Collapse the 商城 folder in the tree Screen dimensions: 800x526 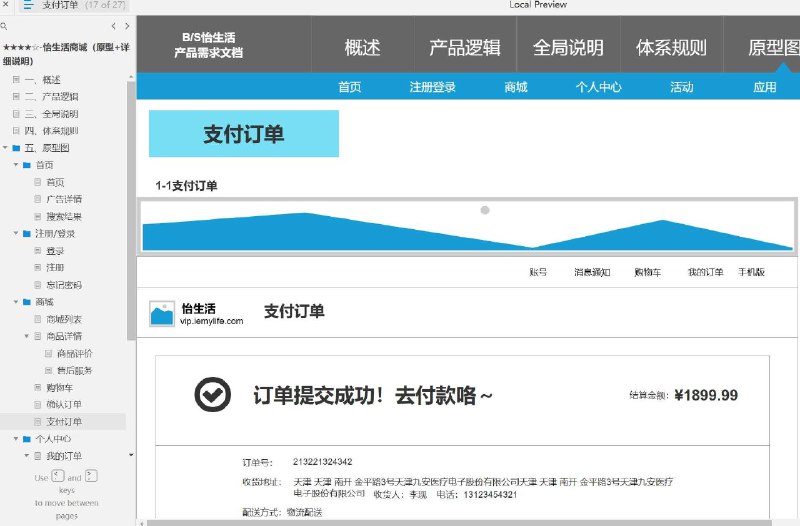[16, 302]
